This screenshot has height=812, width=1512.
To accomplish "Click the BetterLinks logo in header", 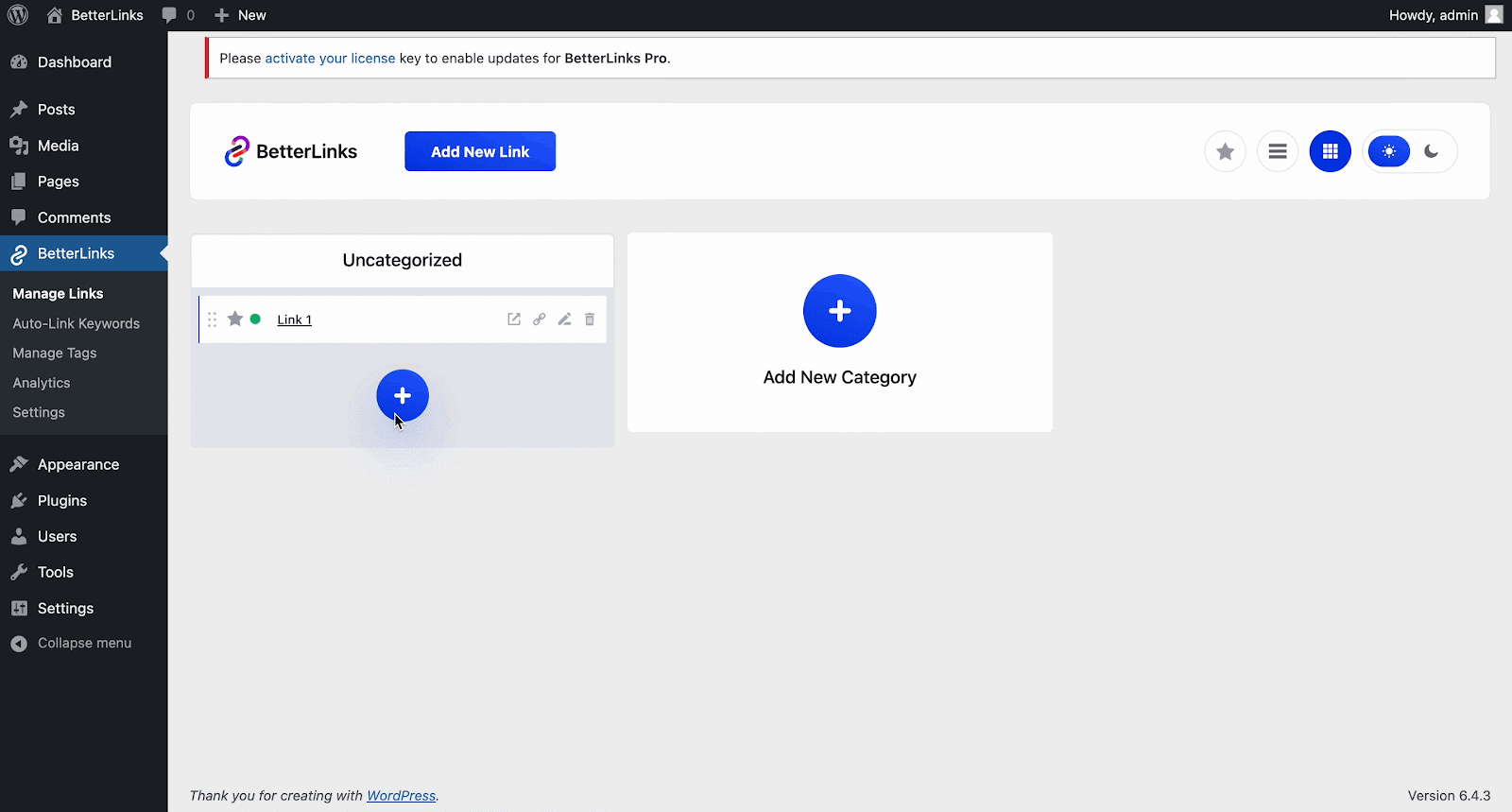I will tap(291, 151).
